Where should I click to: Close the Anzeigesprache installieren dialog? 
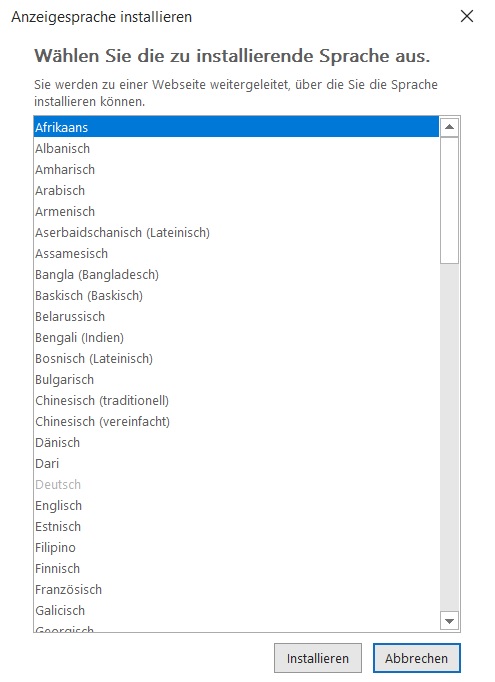coord(467,17)
